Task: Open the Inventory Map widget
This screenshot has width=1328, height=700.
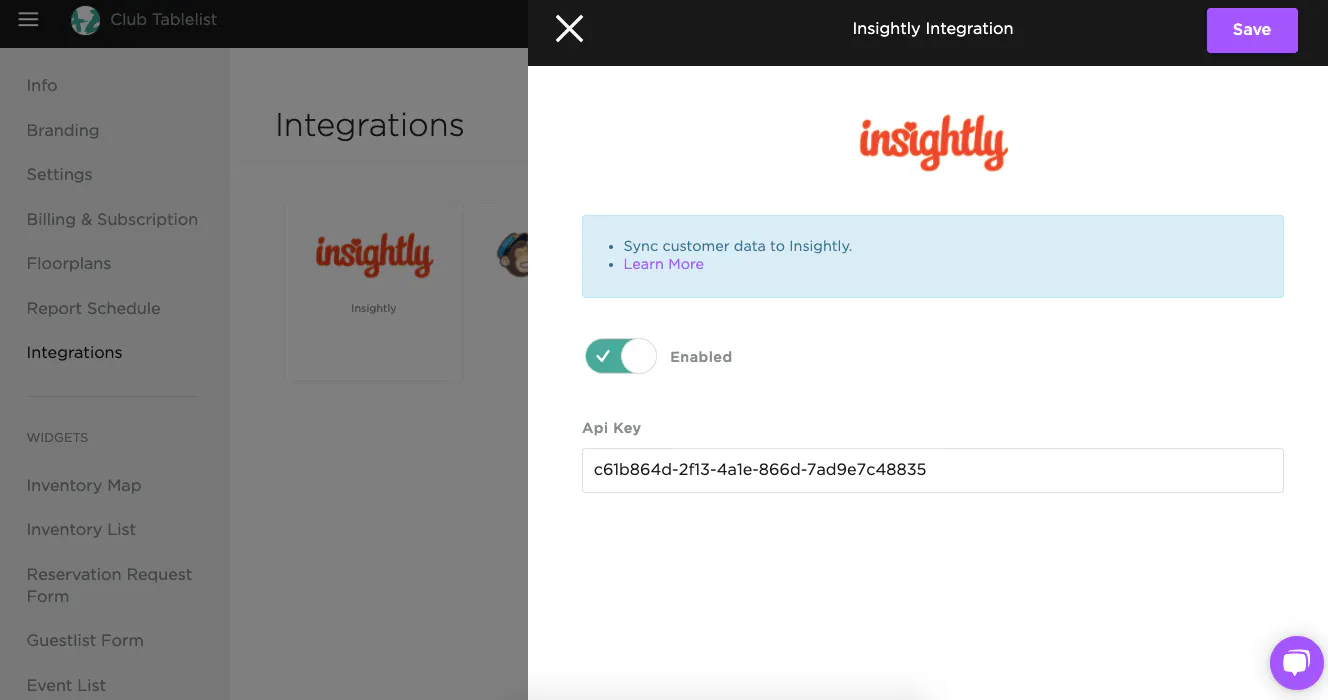Action: [x=84, y=486]
